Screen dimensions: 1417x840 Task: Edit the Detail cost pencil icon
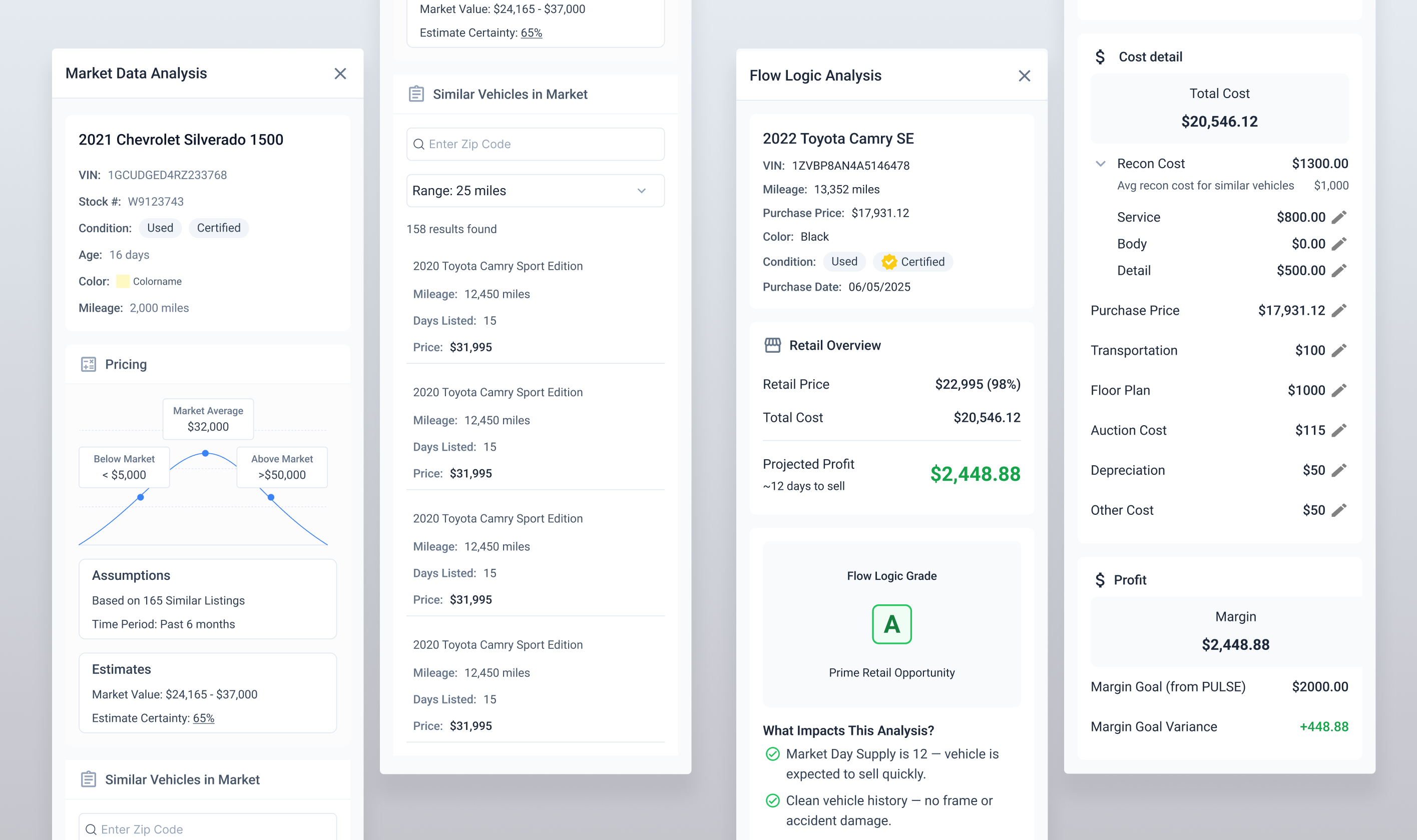coord(1338,271)
